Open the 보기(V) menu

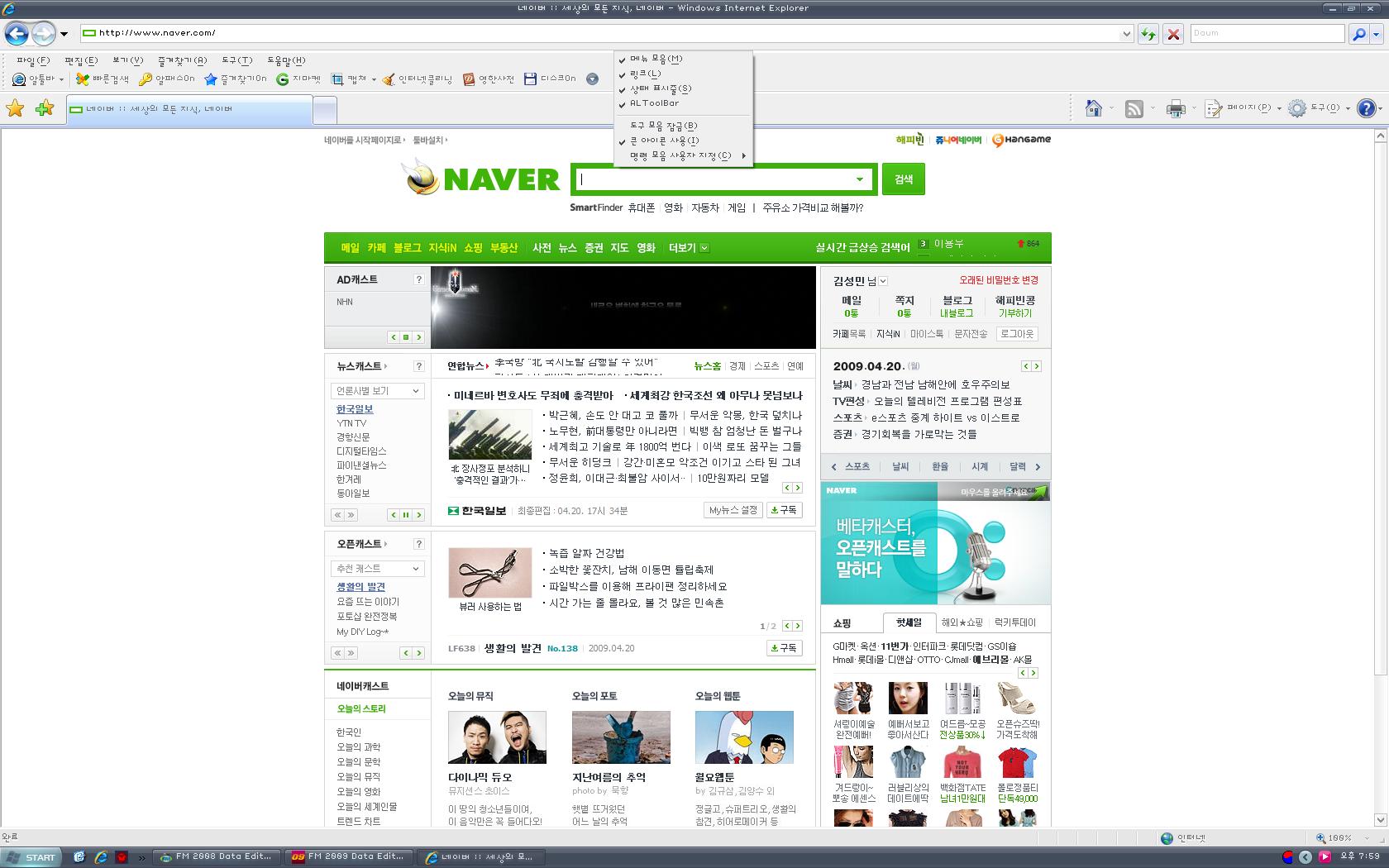pyautogui.click(x=127, y=60)
